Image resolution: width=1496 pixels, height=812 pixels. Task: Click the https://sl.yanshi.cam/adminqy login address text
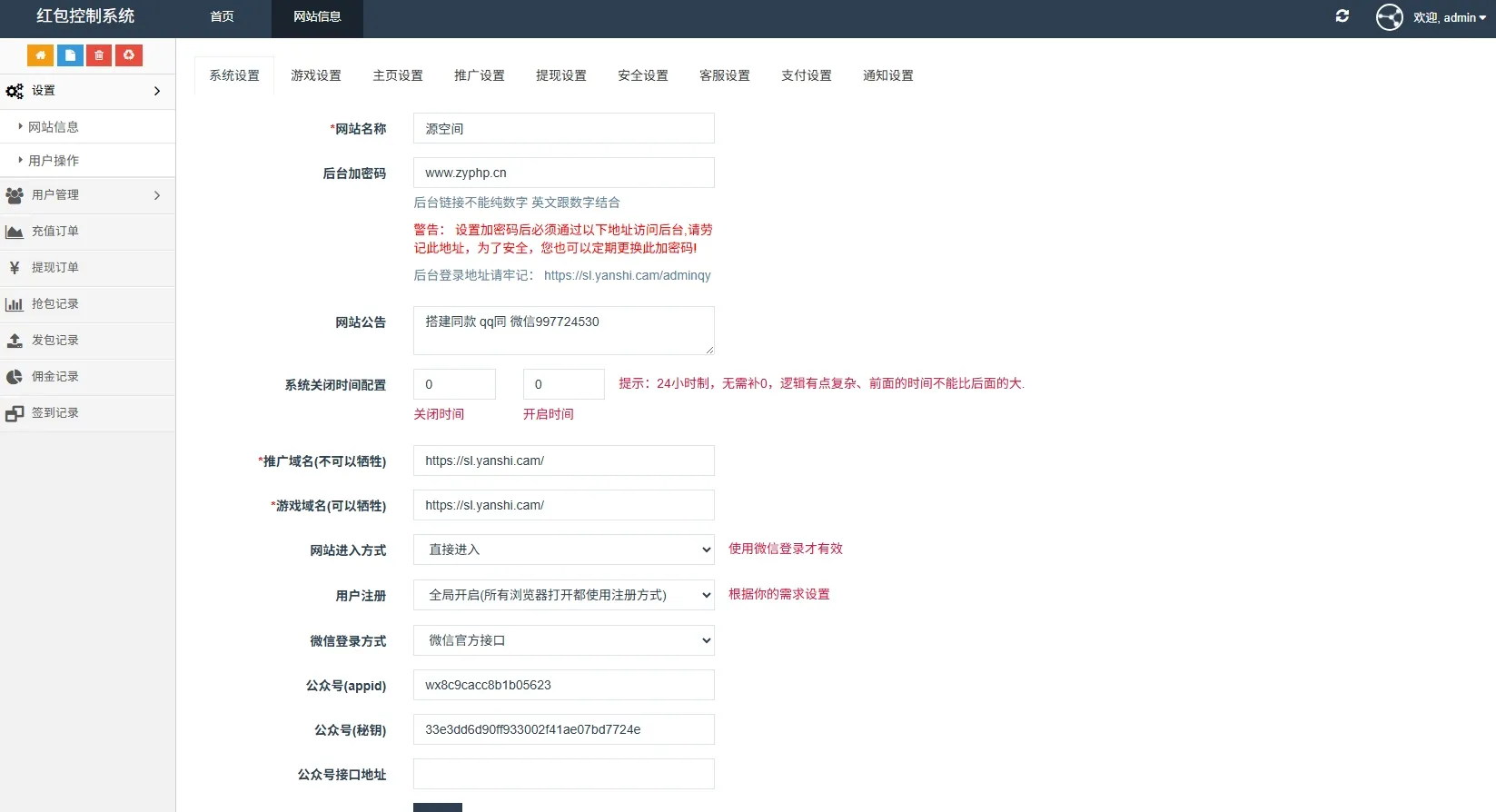(x=628, y=275)
